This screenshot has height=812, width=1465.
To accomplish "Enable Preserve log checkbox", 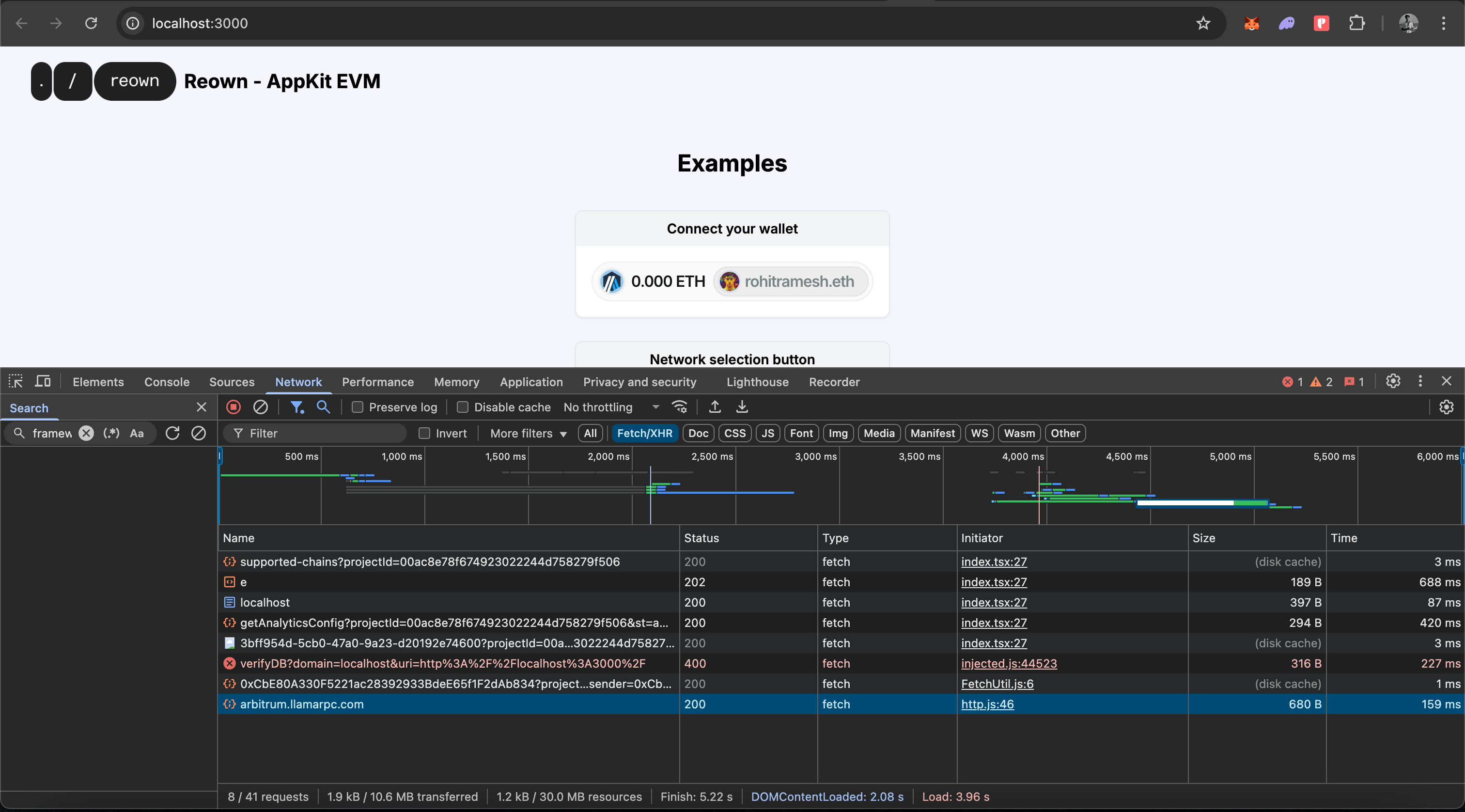I will 358,407.
